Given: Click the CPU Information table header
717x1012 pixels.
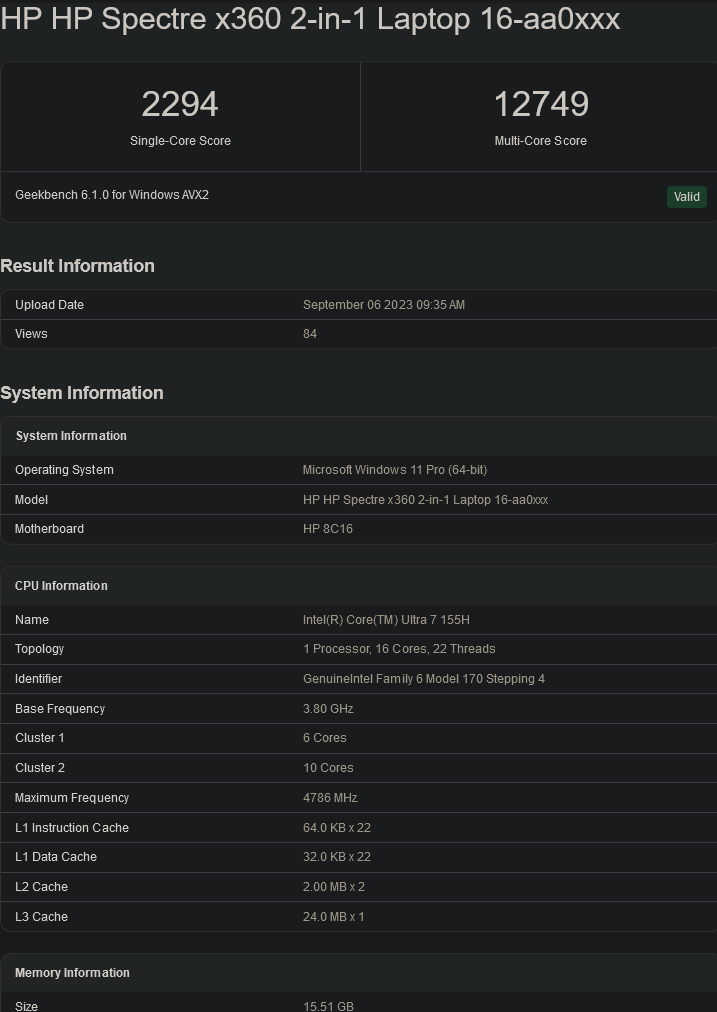Looking at the screenshot, I should [x=61, y=586].
